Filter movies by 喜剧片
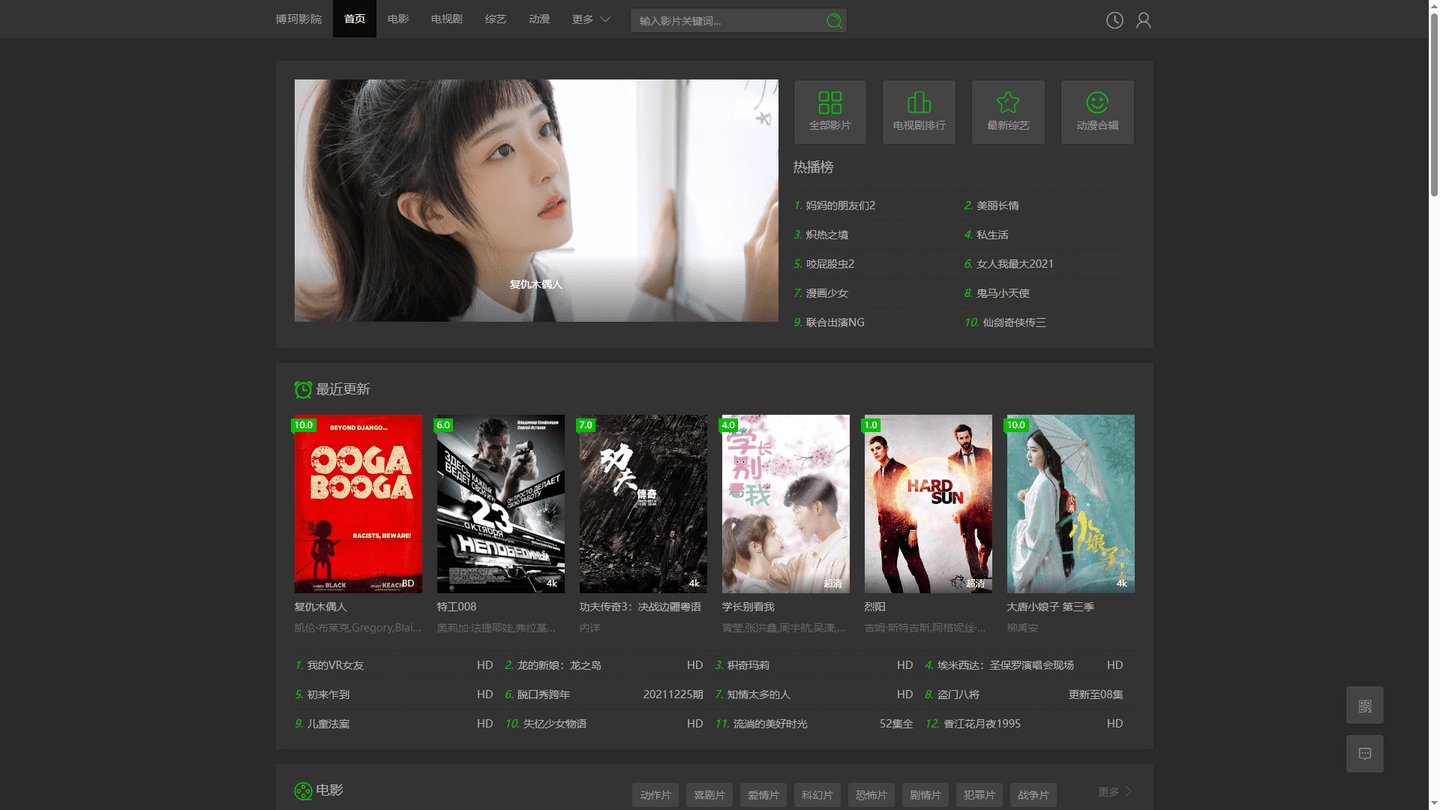 [709, 795]
